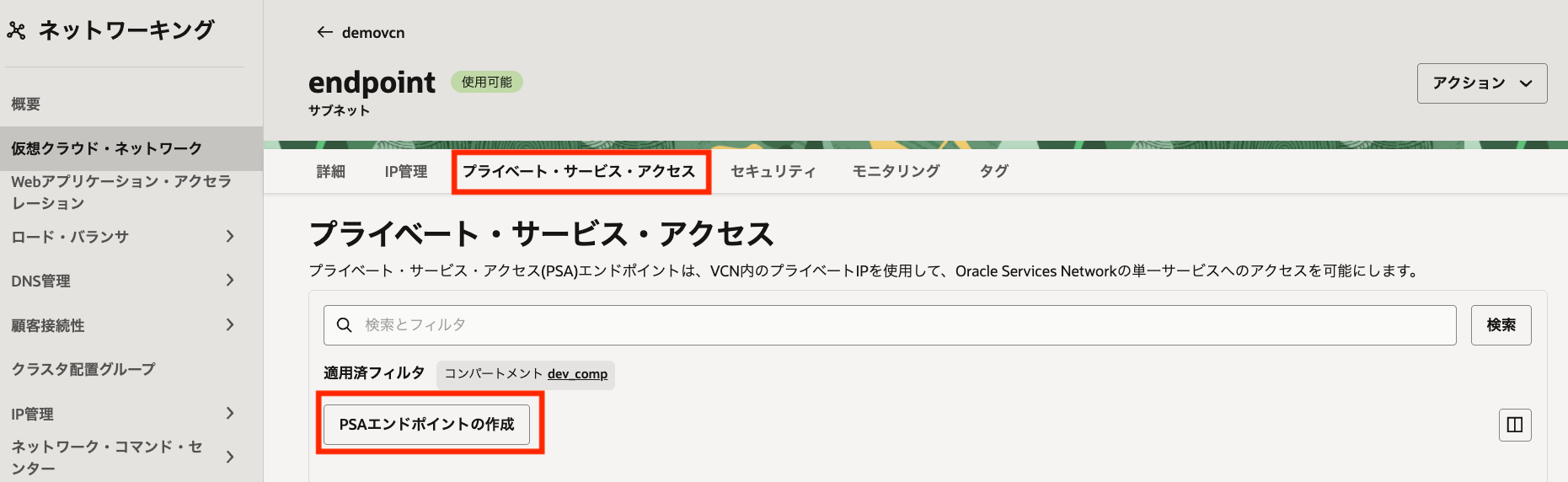Click the back arrow to demovcn
This screenshot has height=482, width=1568.
point(324,32)
